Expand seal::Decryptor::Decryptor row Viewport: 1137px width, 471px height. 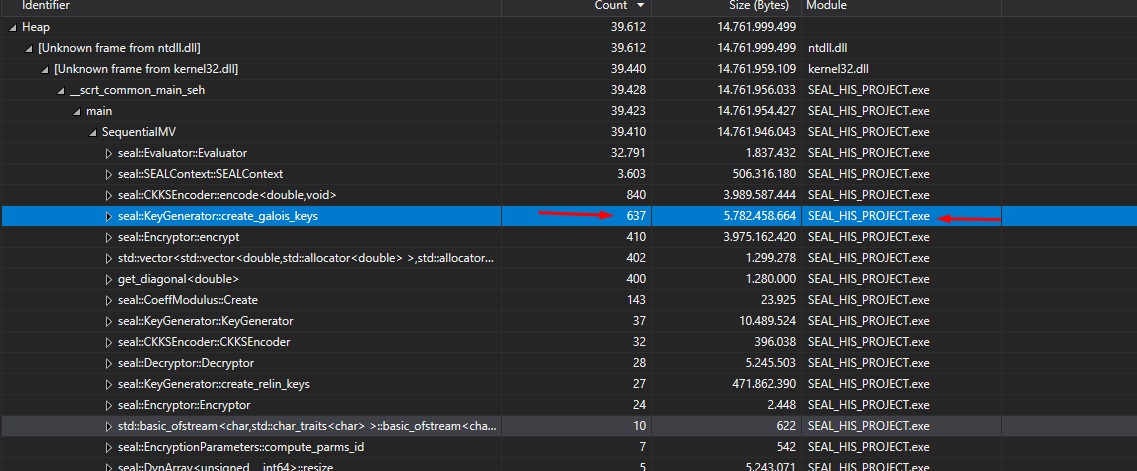109,363
